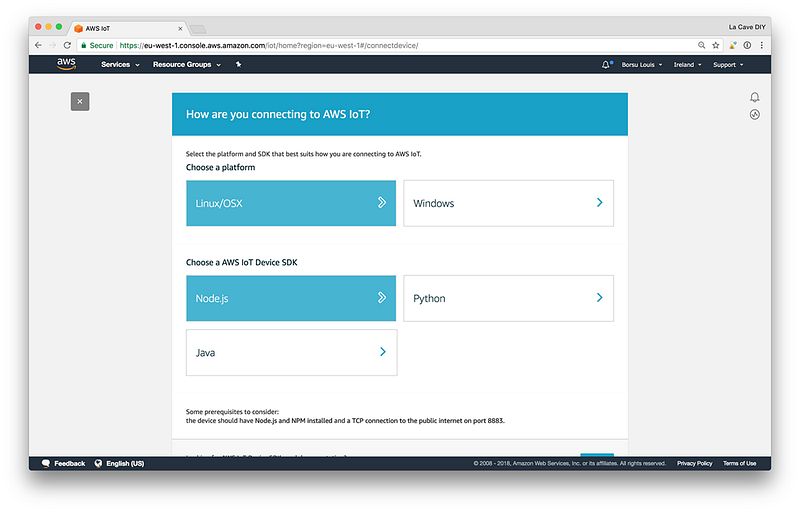Click the circular extension icon in toolbar
The width and height of the screenshot is (800, 512).
click(747, 45)
